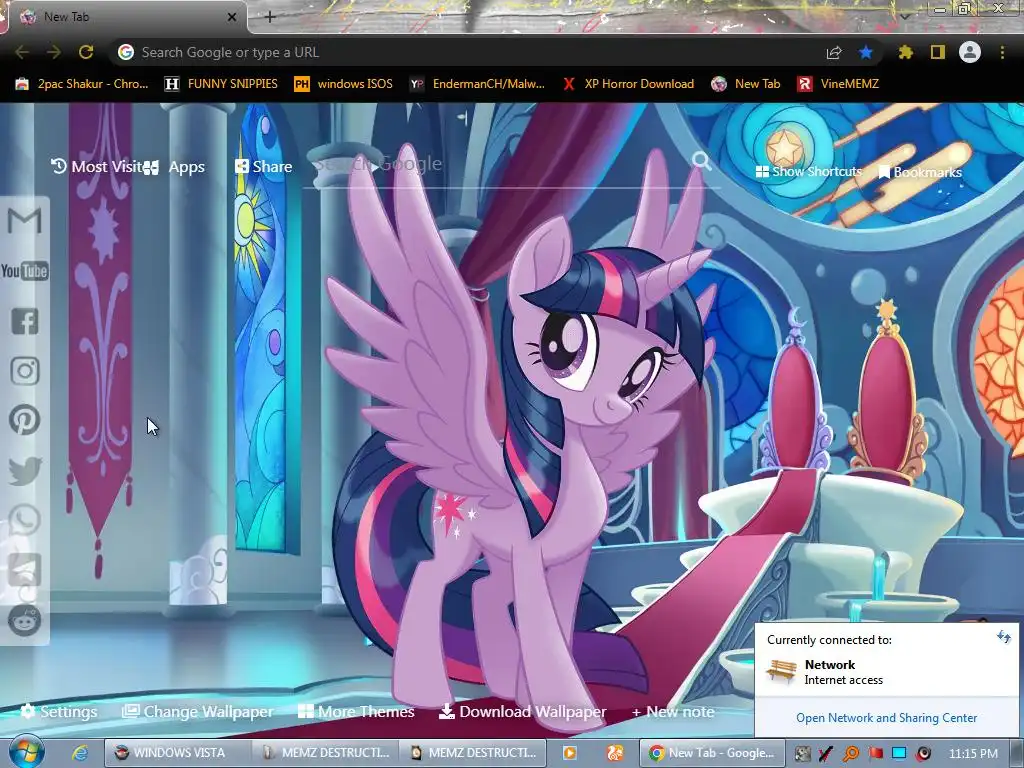
Task: Open the FUNNY SNIPPIES bookmark
Action: pos(221,84)
